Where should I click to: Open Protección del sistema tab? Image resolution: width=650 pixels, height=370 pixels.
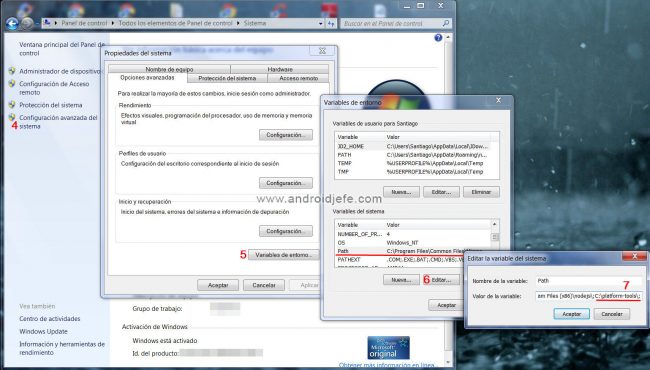[x=227, y=78]
